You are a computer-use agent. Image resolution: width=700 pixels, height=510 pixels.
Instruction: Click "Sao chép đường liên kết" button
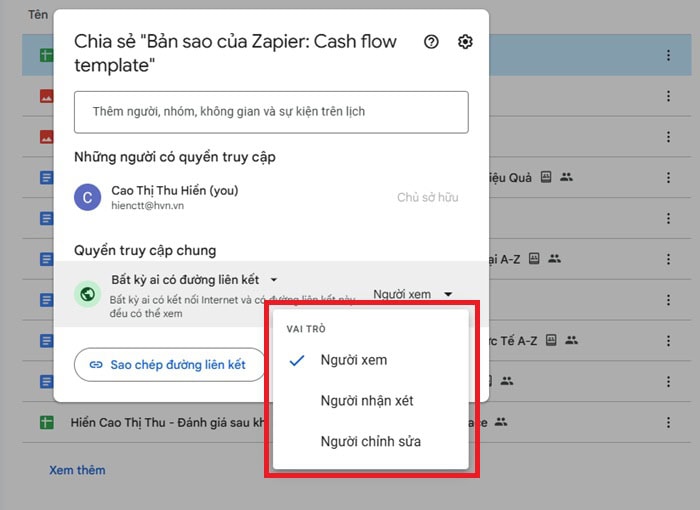[x=167, y=365]
